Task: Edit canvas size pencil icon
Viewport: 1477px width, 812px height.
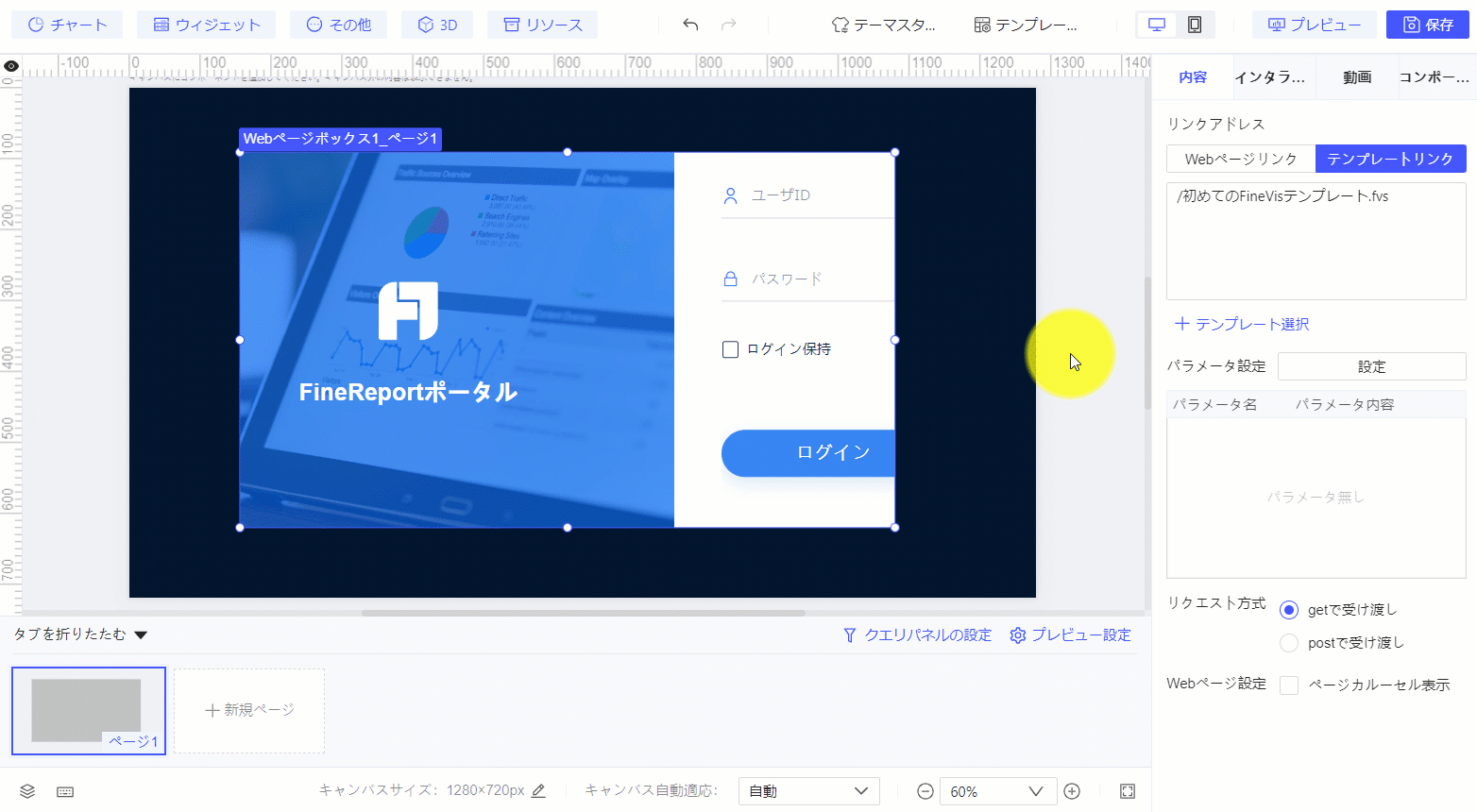Action: pyautogui.click(x=538, y=791)
